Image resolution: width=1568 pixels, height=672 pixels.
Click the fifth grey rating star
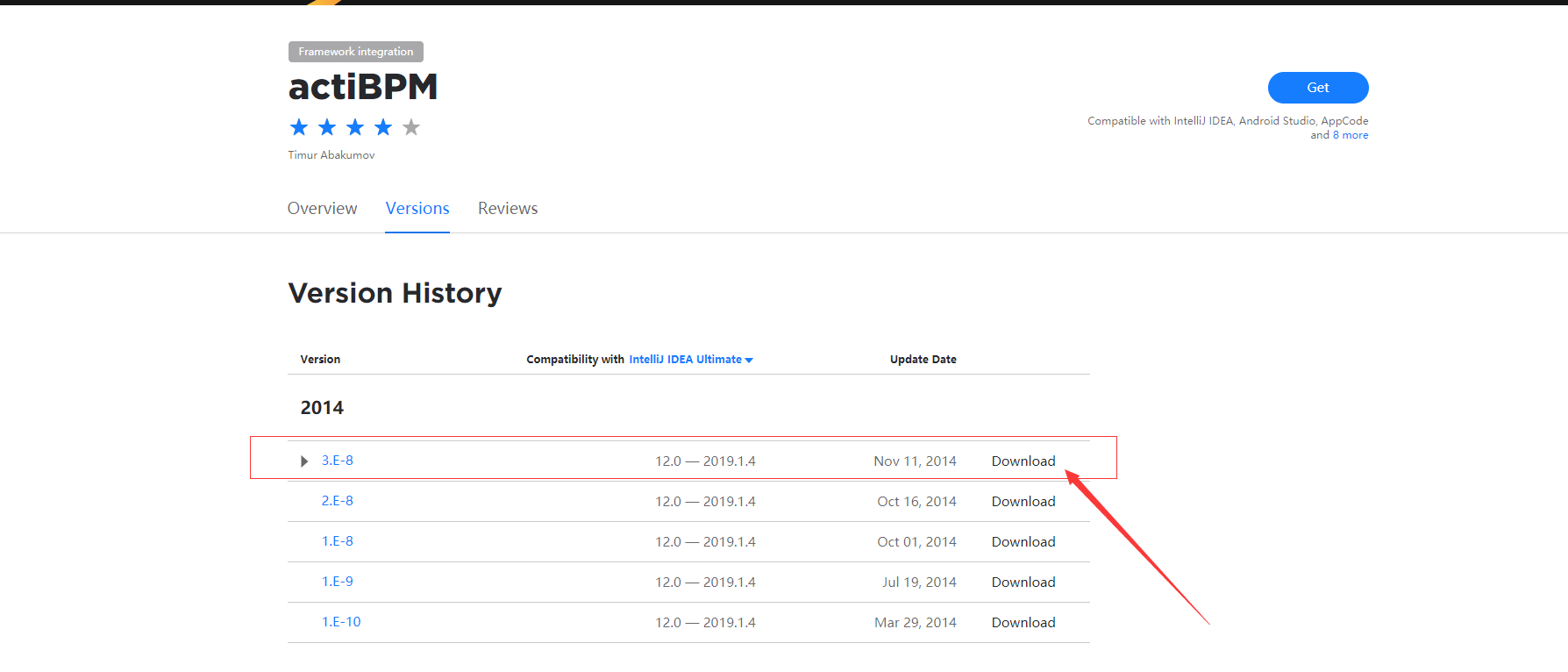coord(411,127)
